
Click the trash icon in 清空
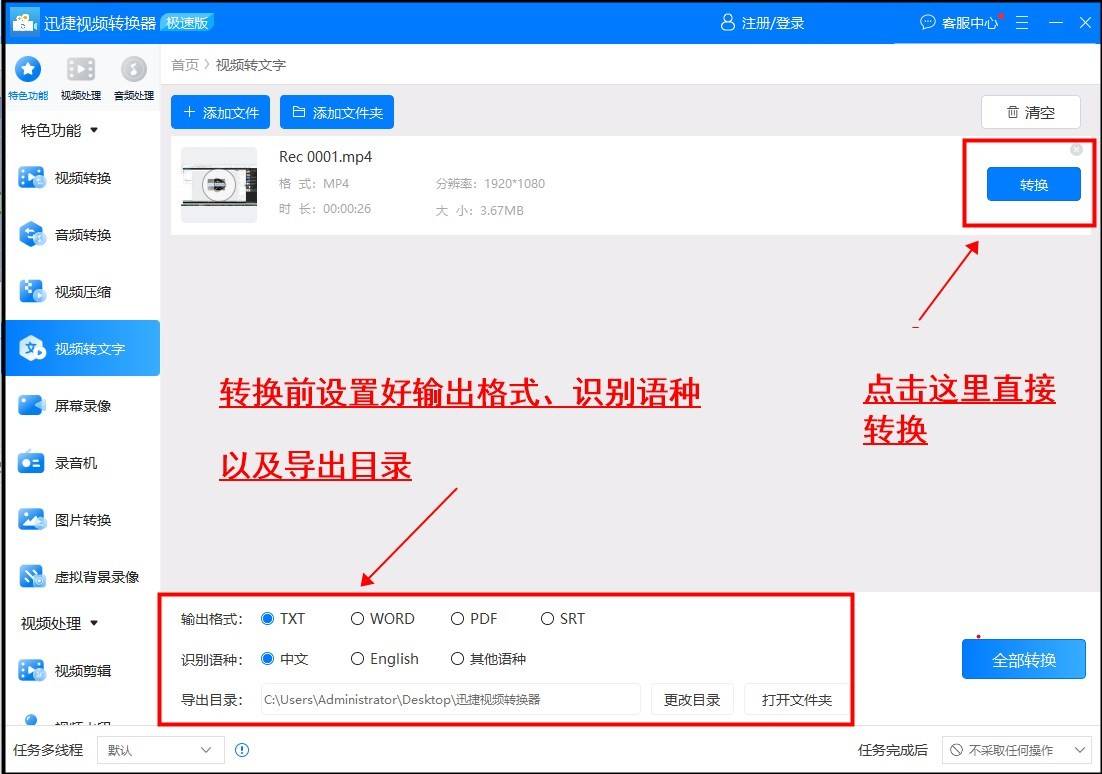(1013, 112)
